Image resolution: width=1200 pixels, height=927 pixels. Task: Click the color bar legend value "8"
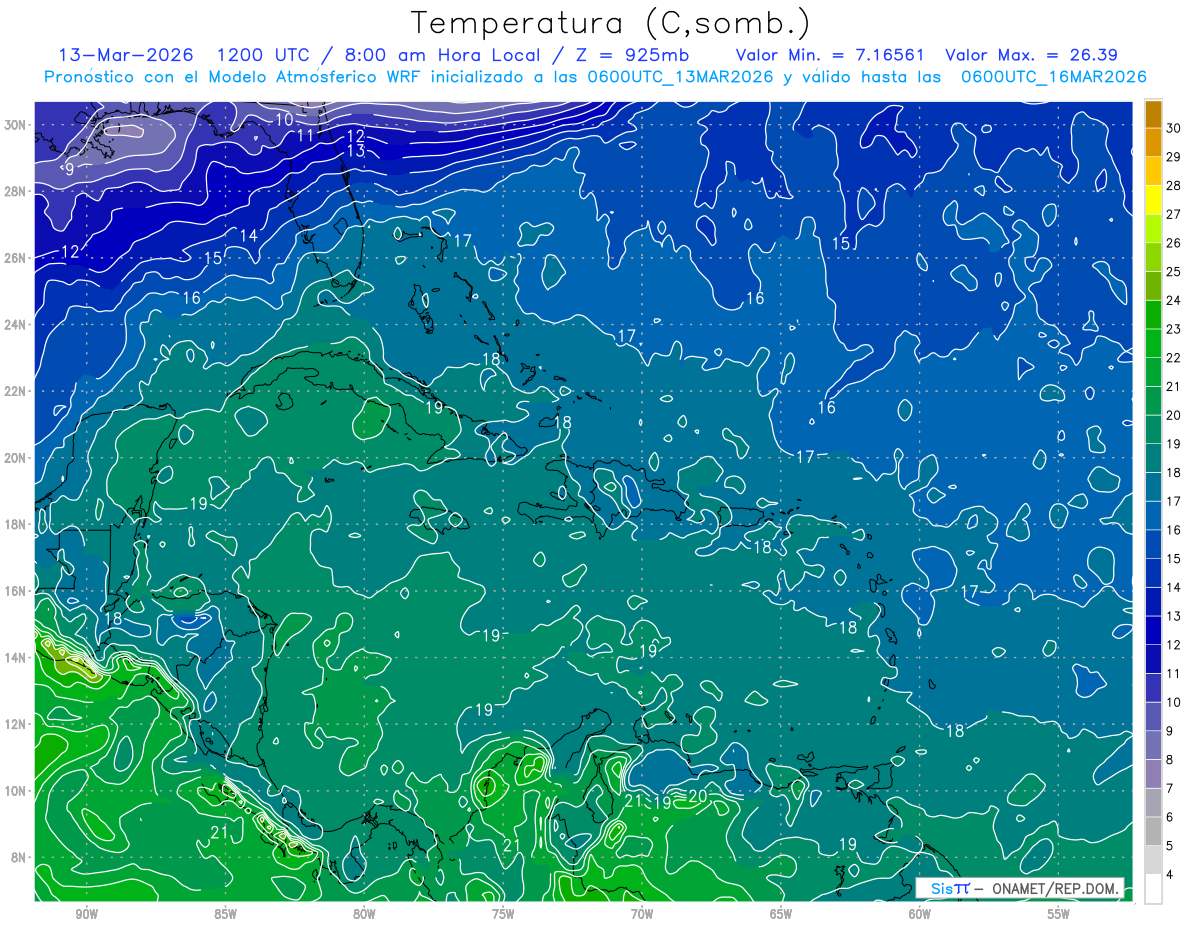(x=1171, y=760)
